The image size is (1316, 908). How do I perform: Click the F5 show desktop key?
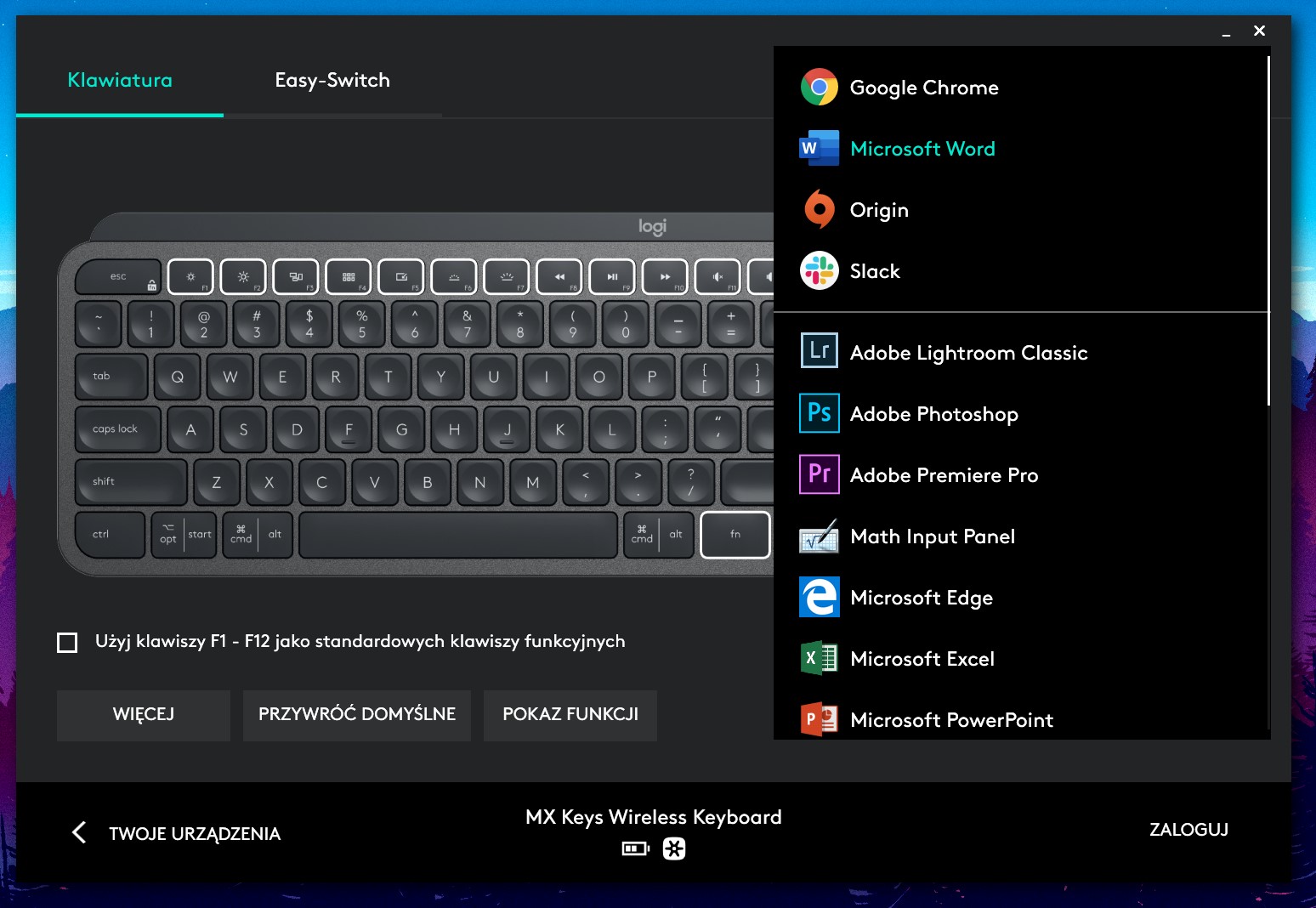point(401,277)
